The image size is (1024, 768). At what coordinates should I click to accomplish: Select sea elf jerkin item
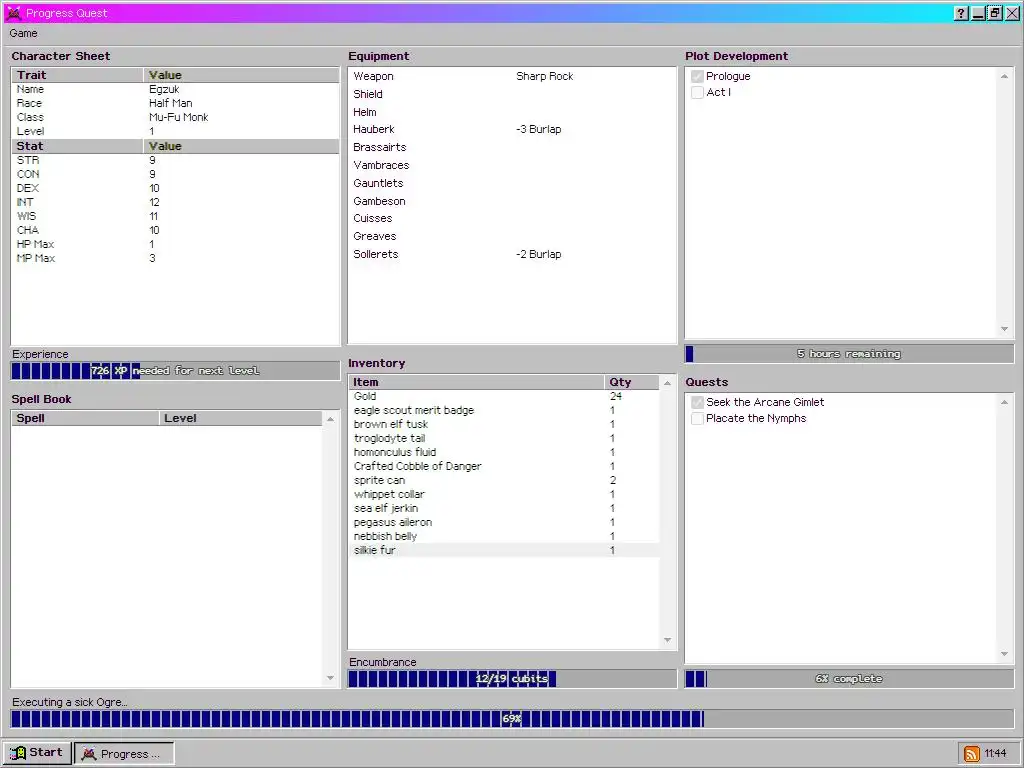pyautogui.click(x=504, y=508)
